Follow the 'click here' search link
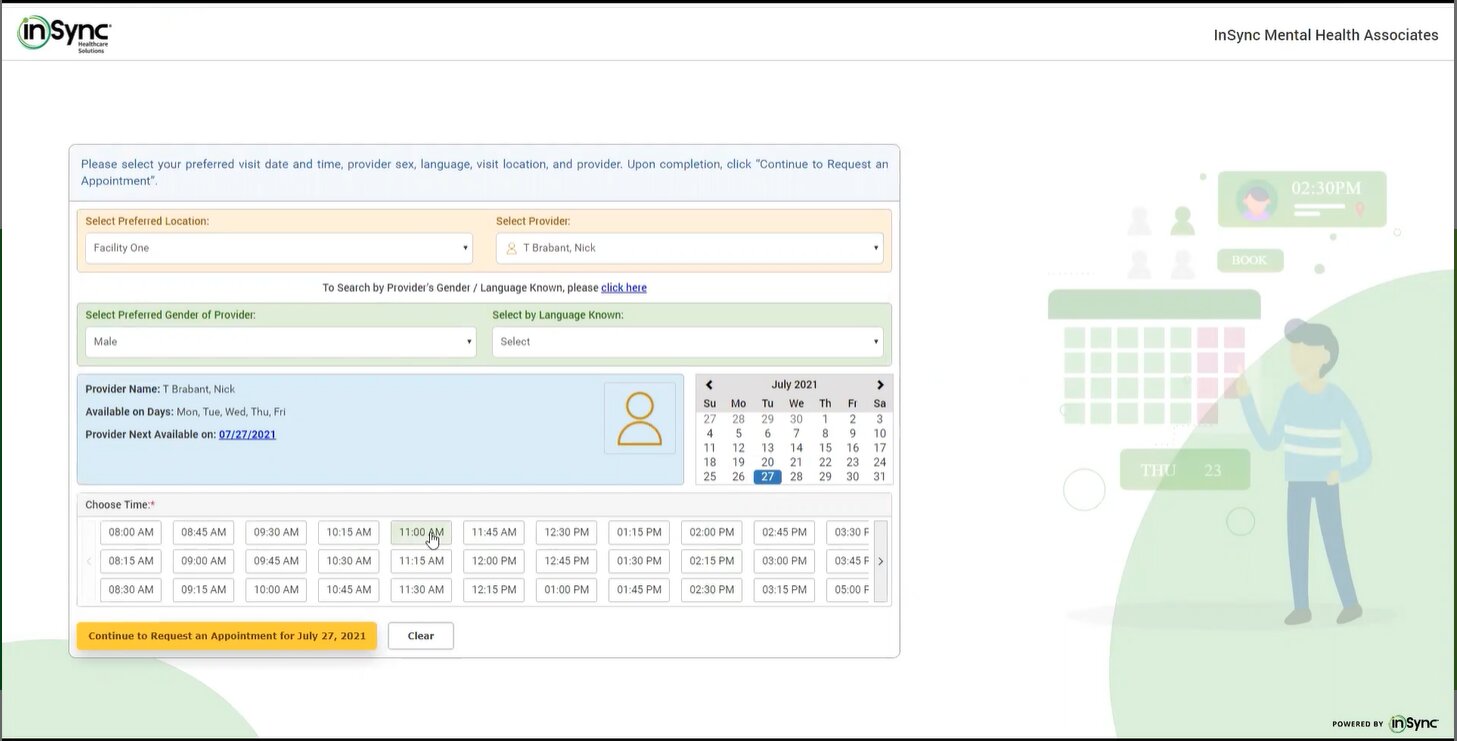 pyautogui.click(x=624, y=288)
